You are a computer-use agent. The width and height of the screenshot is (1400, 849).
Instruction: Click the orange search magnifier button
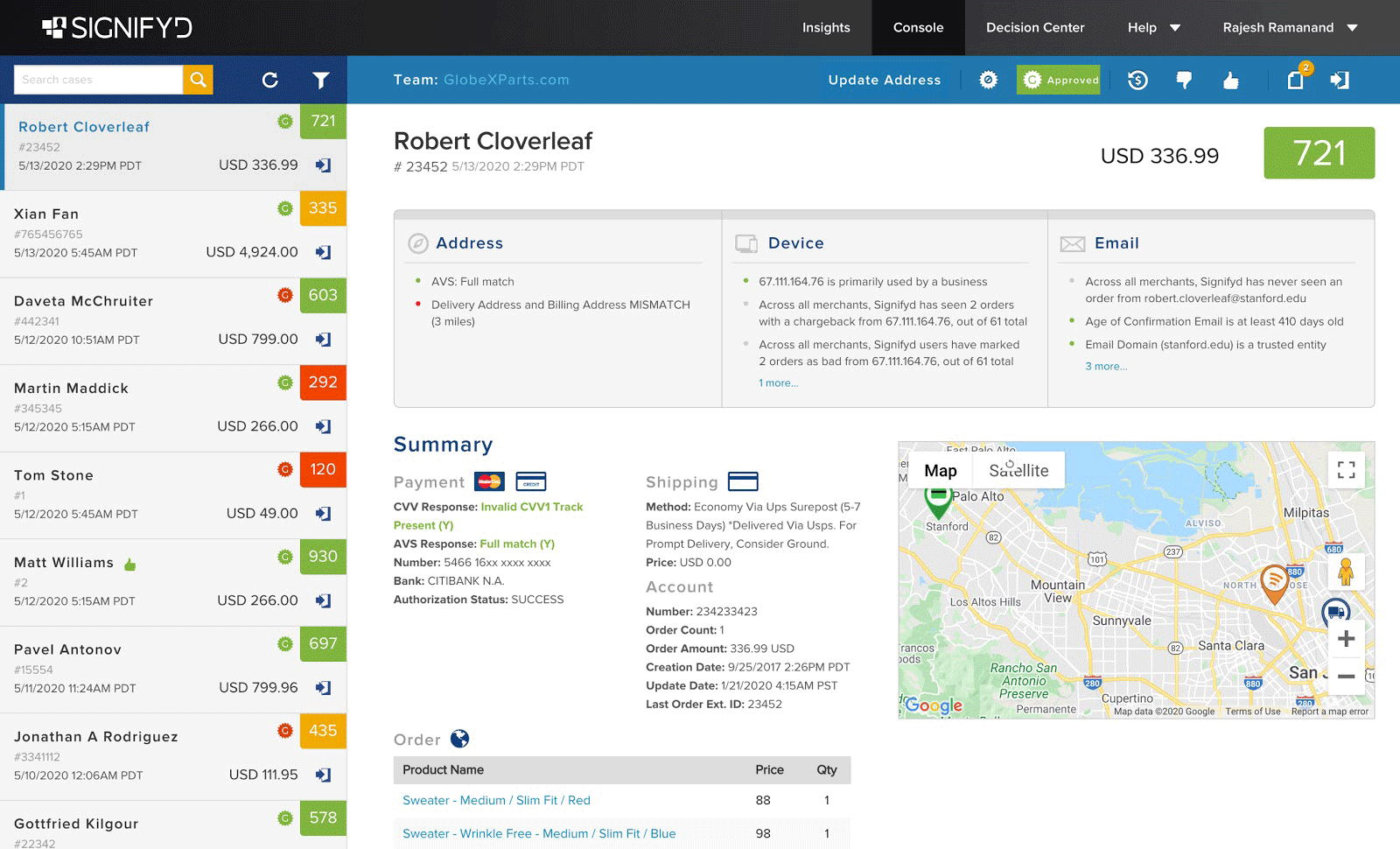199,80
